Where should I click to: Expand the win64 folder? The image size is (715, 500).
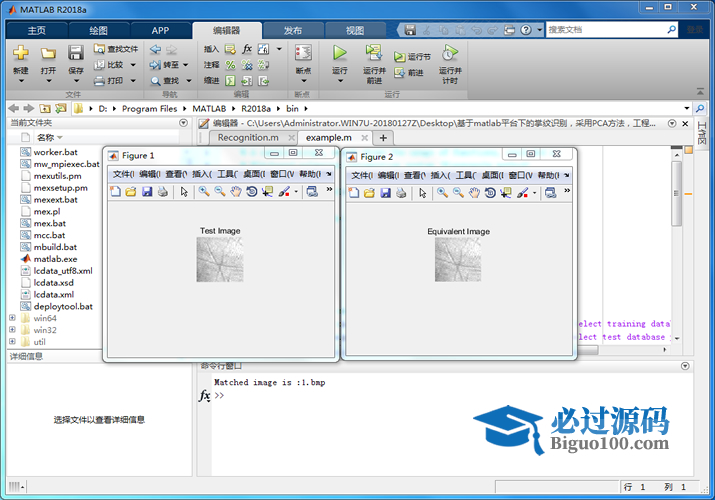pyautogui.click(x=12, y=318)
